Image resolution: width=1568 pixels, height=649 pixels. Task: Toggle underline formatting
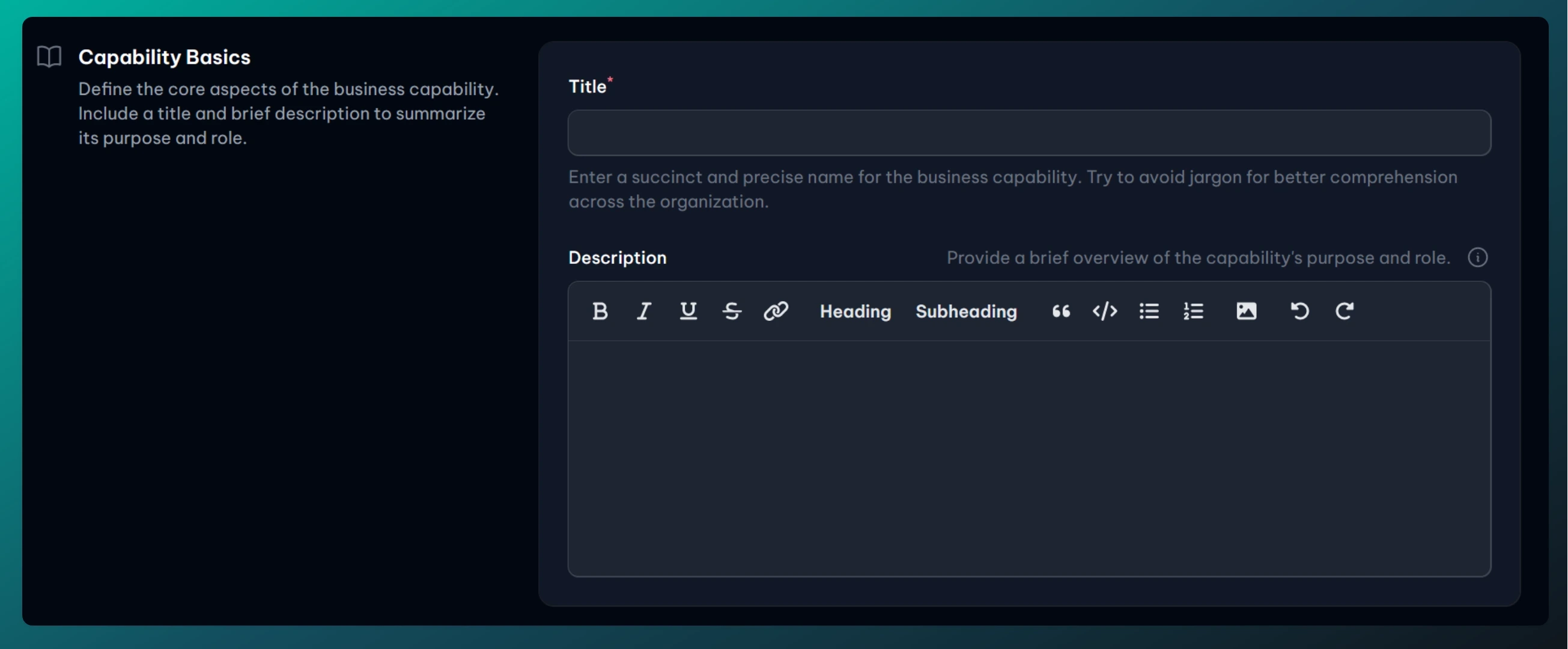[x=688, y=311]
